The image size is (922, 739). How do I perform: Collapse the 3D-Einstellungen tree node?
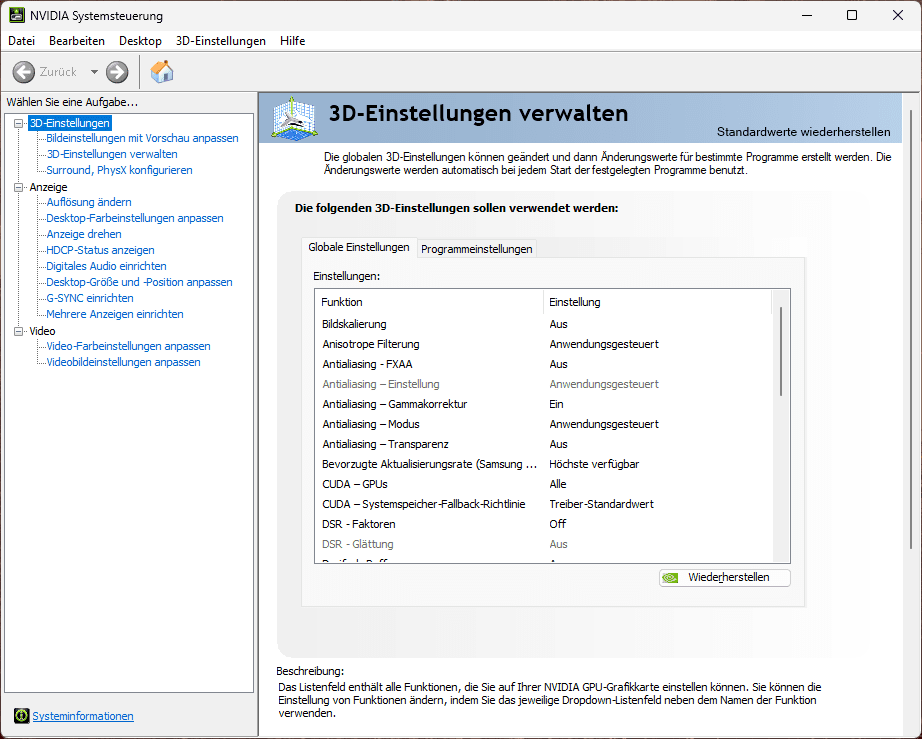click(x=19, y=123)
